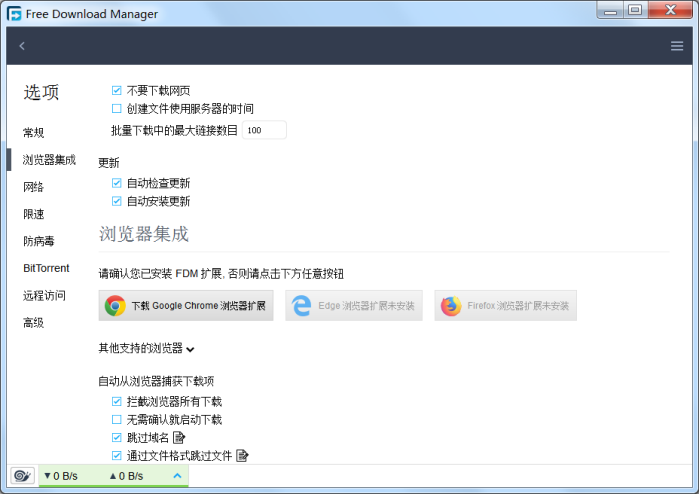Screen dimensions: 699x494
Task: Uncheck the 不要下载网页 checkbox
Action: click(117, 91)
